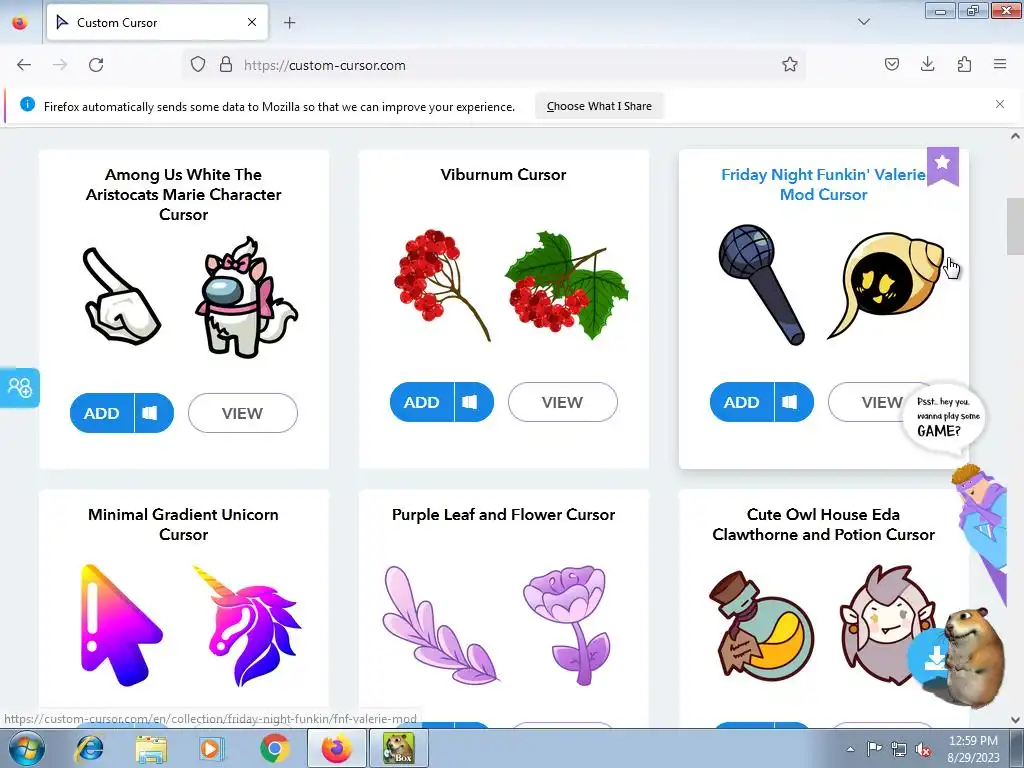Click the microphone cursor image
This screenshot has height=768, width=1024.
click(x=761, y=284)
